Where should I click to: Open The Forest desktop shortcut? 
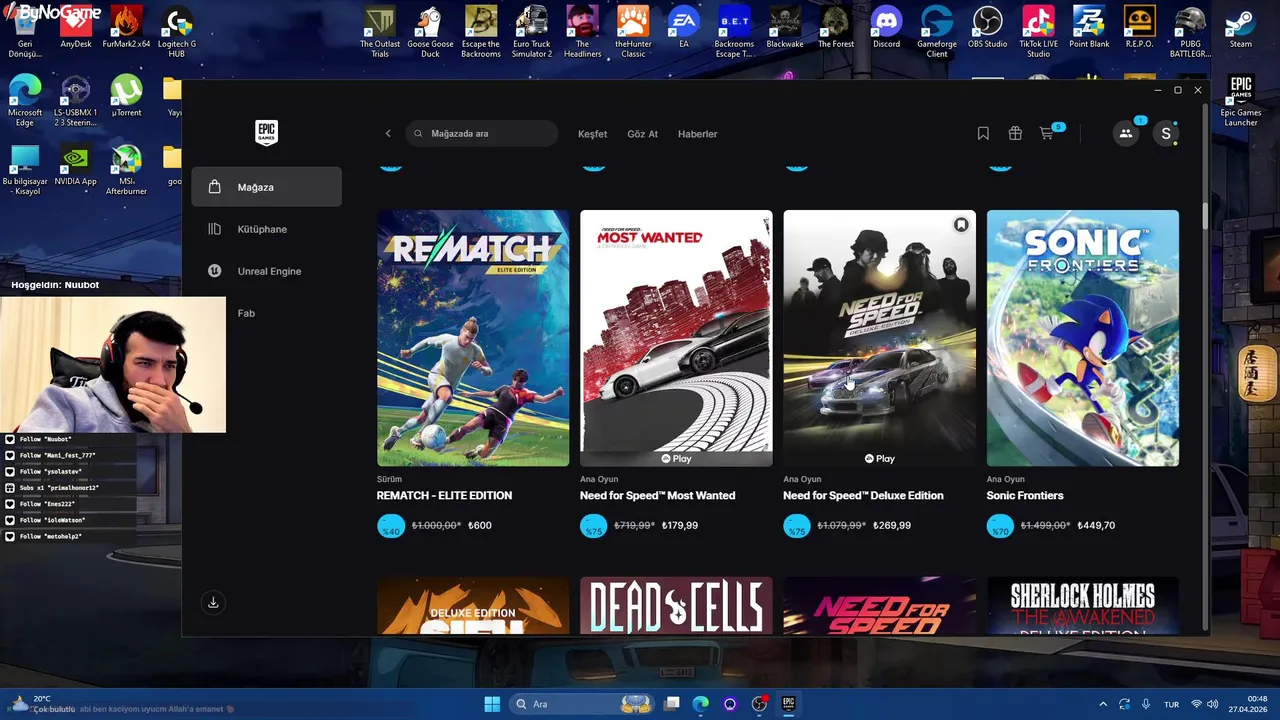pos(836,27)
